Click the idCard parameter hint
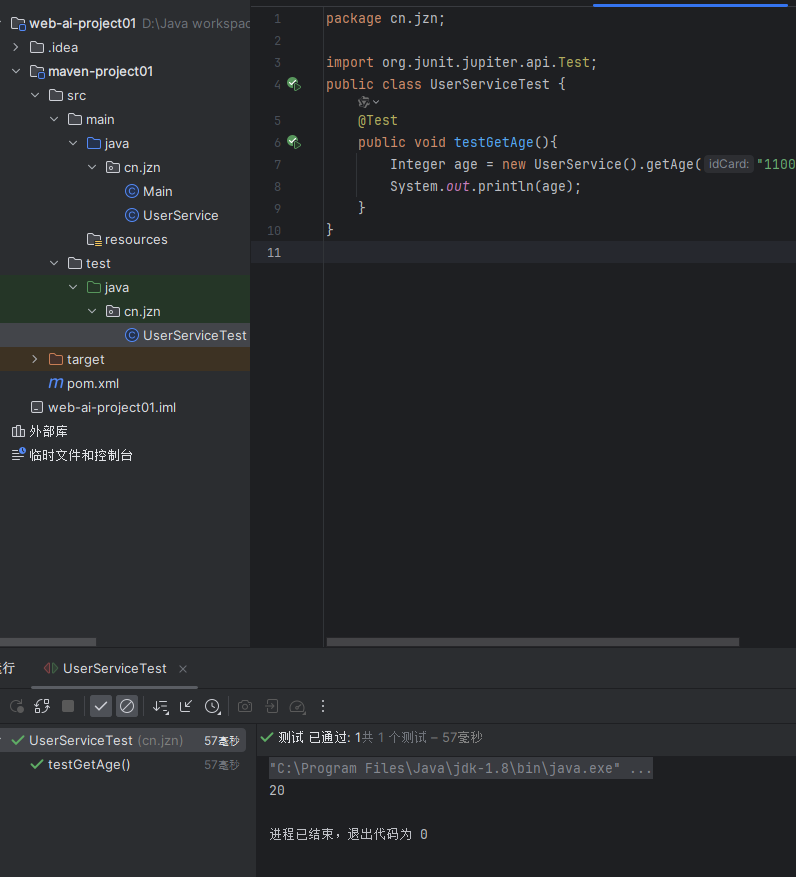This screenshot has width=796, height=877. pos(728,164)
